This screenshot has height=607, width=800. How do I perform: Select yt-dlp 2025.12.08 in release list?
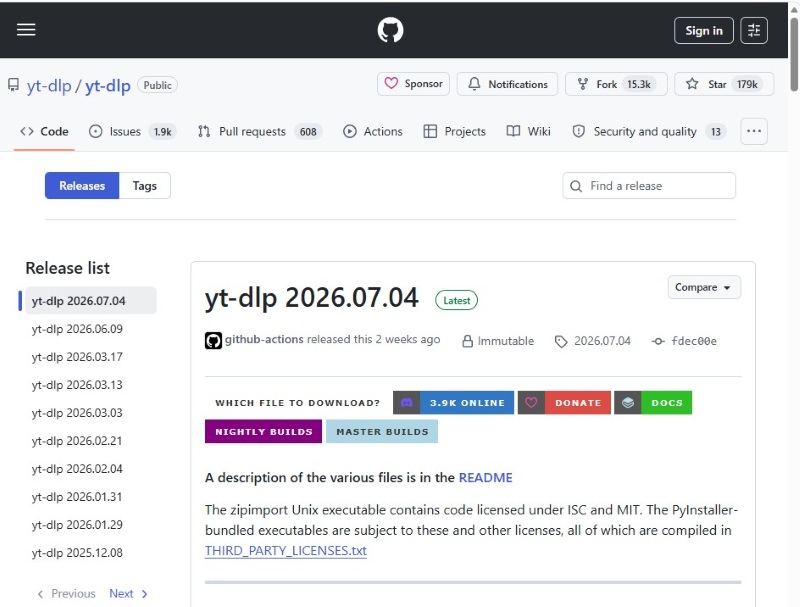(77, 553)
